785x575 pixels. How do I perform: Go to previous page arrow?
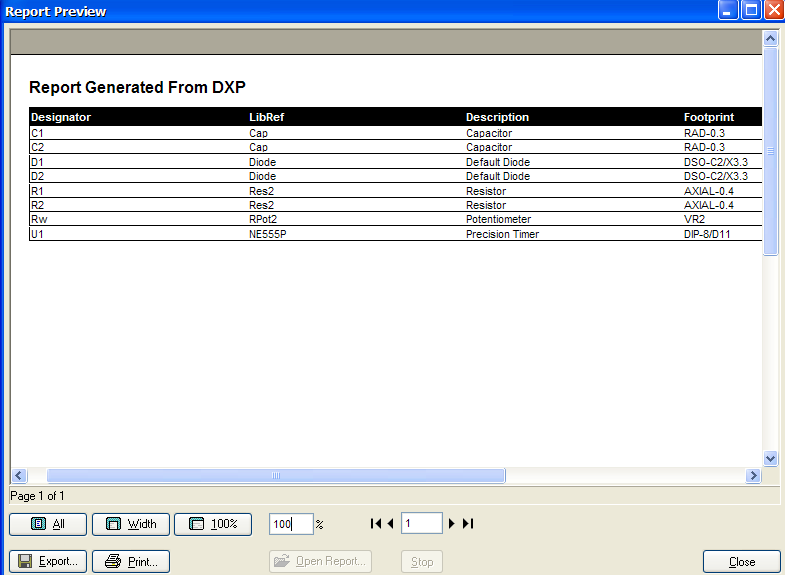(390, 523)
